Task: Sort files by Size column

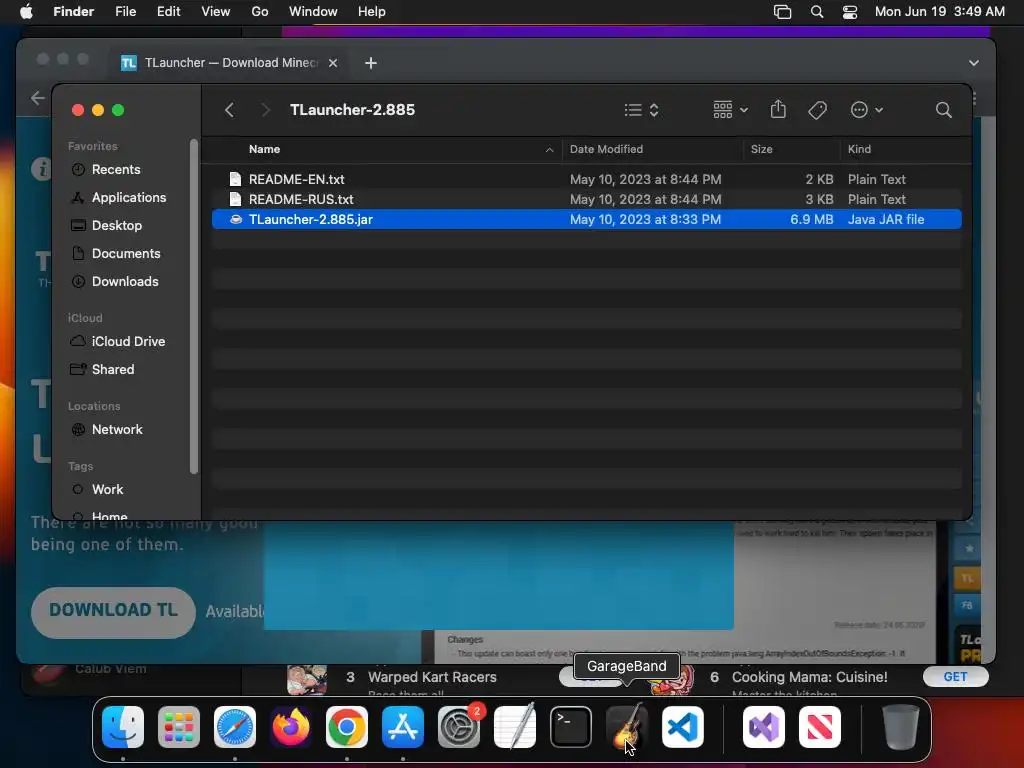Action: tap(761, 149)
